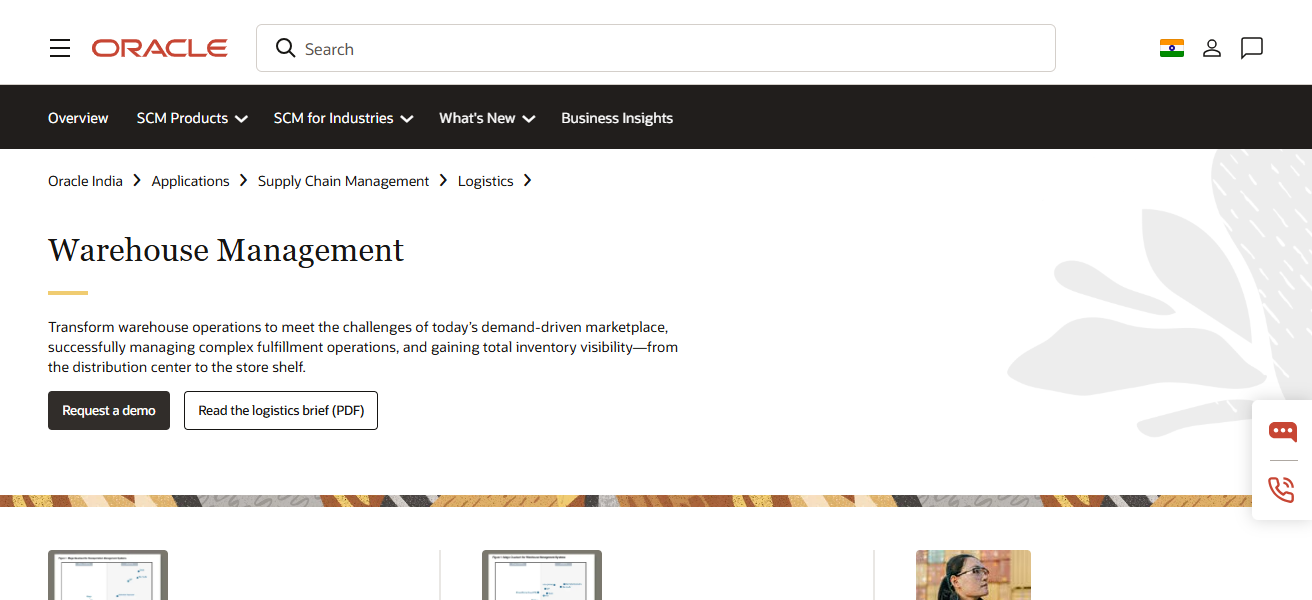The height and width of the screenshot is (600, 1312).
Task: Open the hamburger menu
Action: tap(60, 48)
